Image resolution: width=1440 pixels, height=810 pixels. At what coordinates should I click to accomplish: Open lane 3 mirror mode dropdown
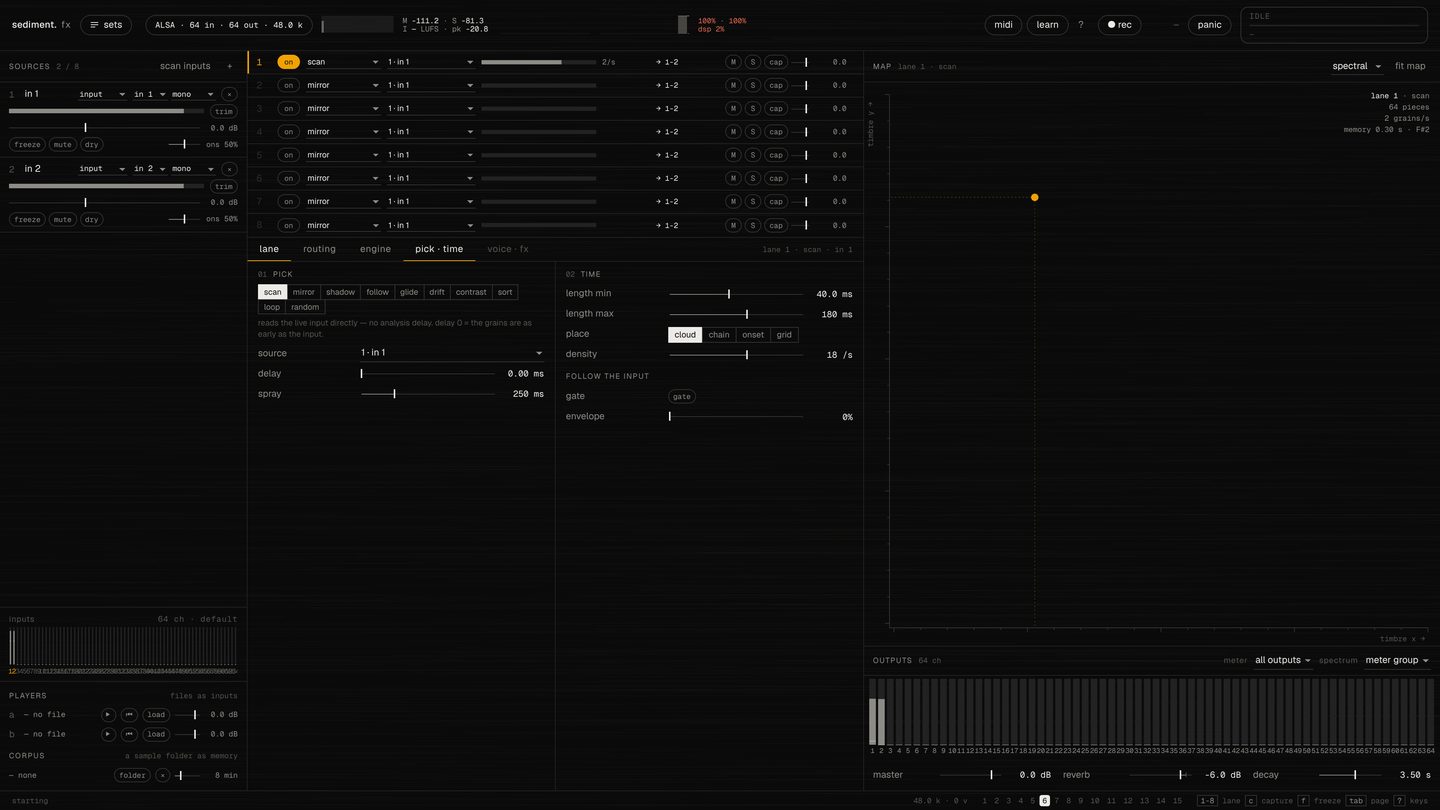pos(343,108)
